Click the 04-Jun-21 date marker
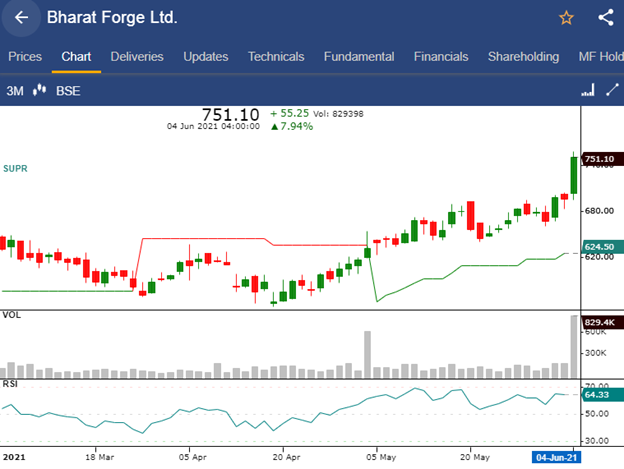Viewport: 624px width, 469px height. pyautogui.click(x=556, y=457)
